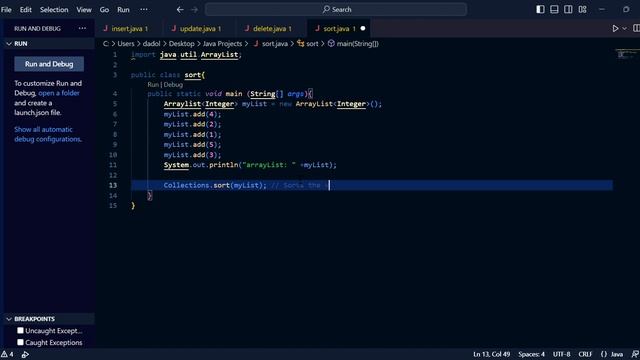Click the main method icon in breadcrumb
The image size is (640, 360).
point(331,43)
